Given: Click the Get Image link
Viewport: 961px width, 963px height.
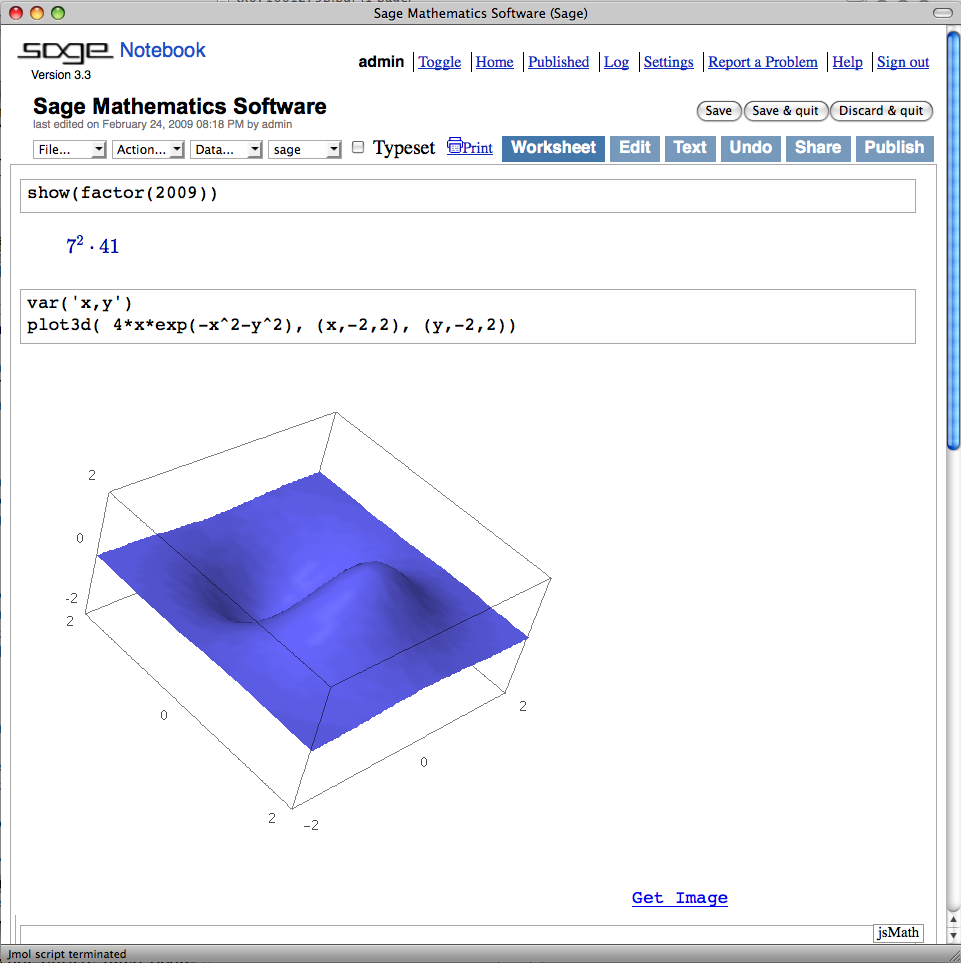Looking at the screenshot, I should coord(680,898).
